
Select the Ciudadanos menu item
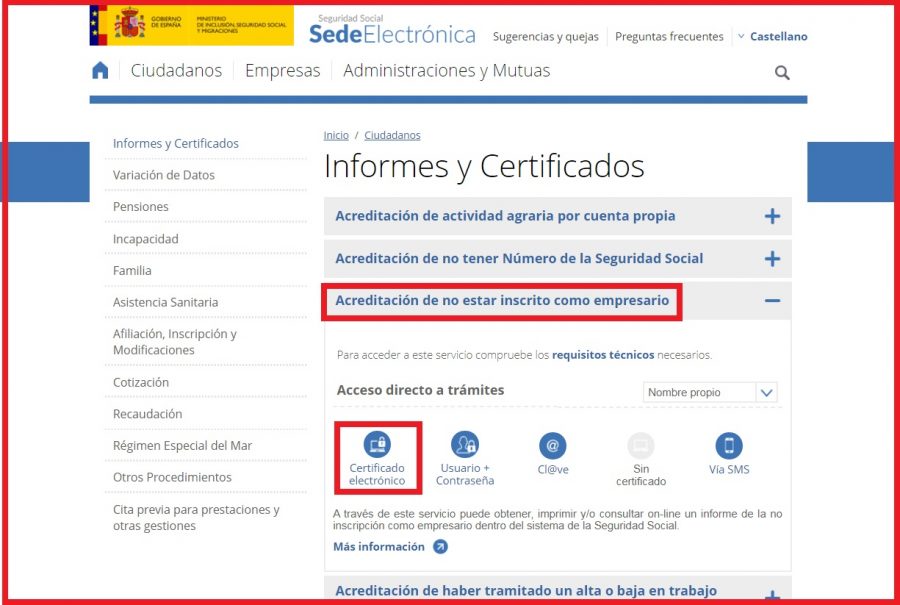176,70
